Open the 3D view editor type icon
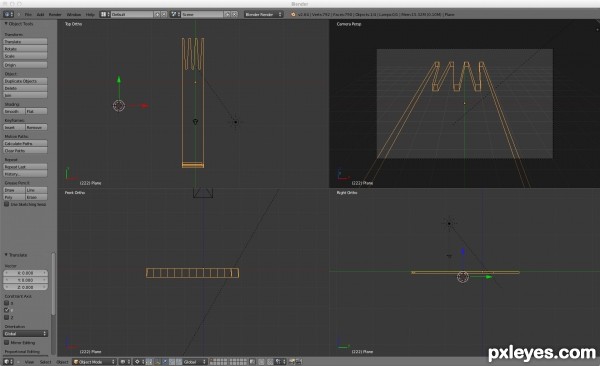 8,362
